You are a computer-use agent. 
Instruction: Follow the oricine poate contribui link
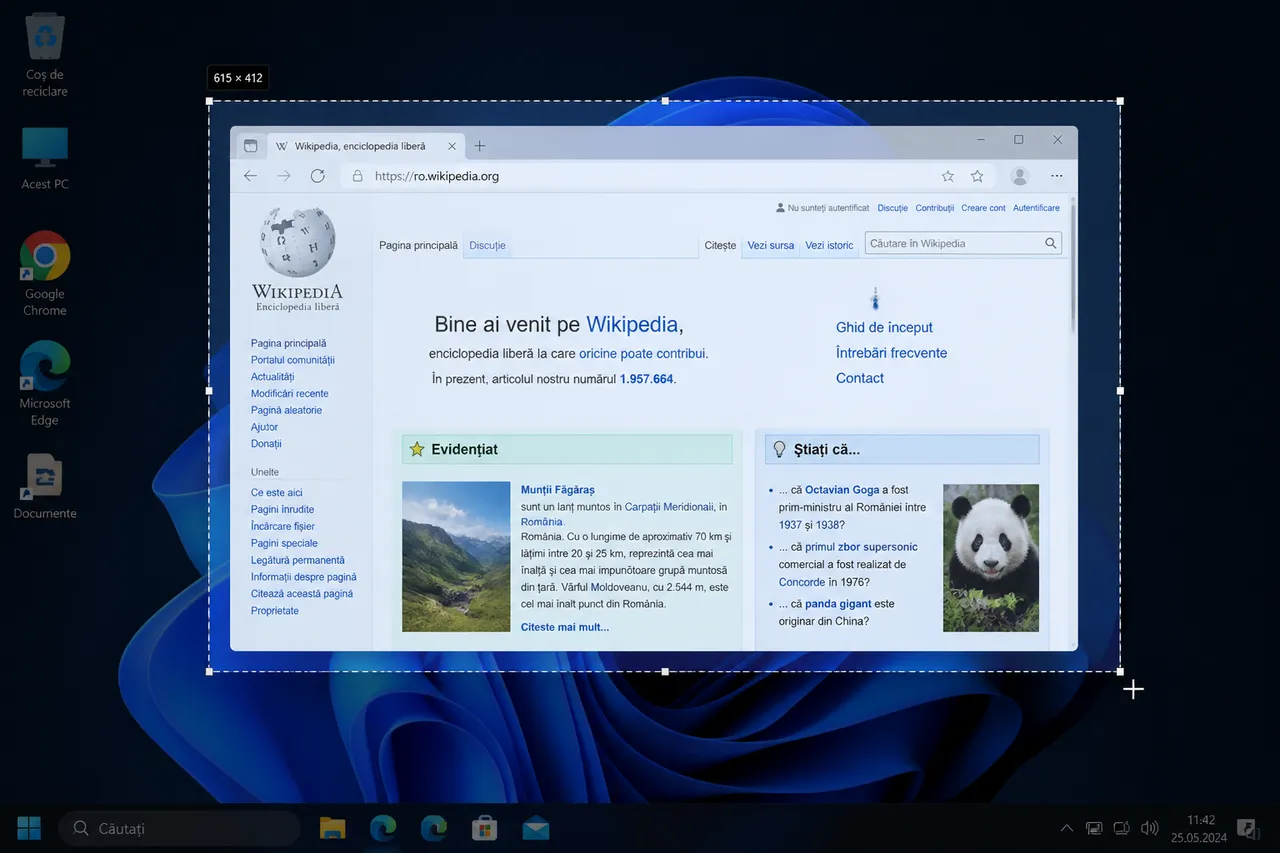click(643, 354)
